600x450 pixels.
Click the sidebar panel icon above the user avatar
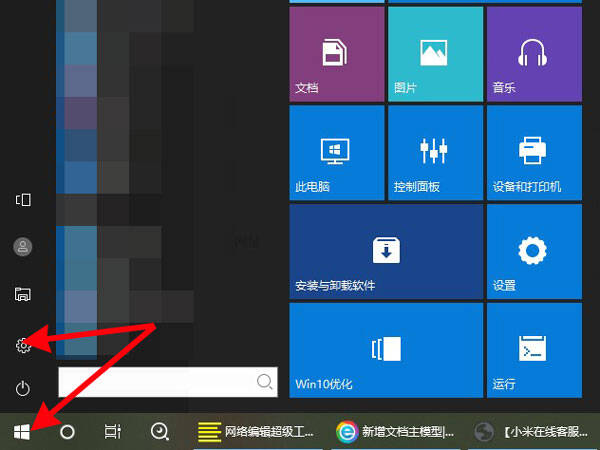click(x=23, y=200)
